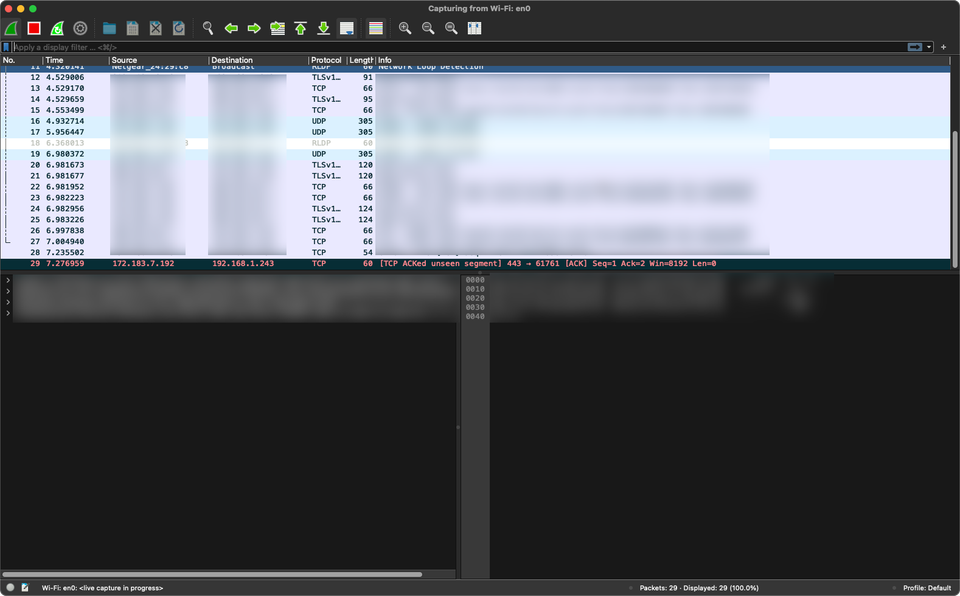960x596 pixels.
Task: Expand the first packet details tree row
Action: [8, 280]
